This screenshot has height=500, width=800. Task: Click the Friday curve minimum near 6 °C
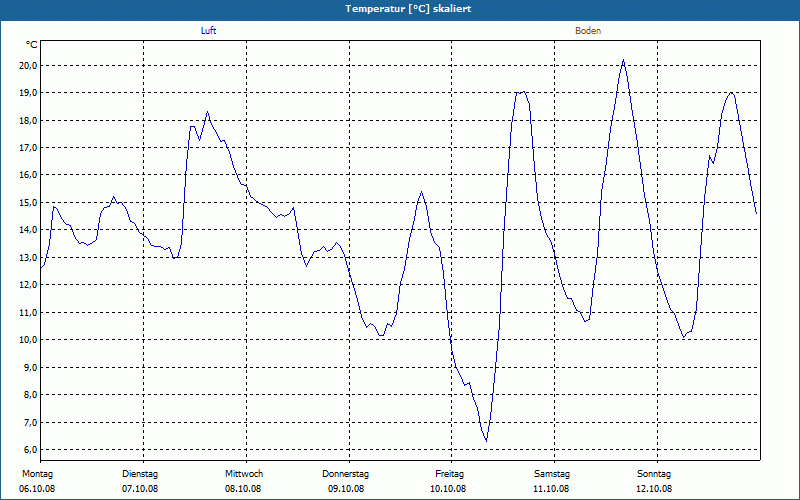(x=486, y=441)
